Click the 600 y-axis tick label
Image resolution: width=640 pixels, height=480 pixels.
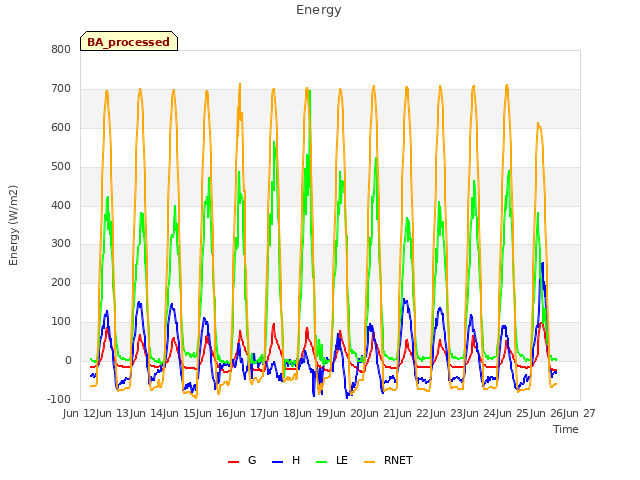(61, 127)
